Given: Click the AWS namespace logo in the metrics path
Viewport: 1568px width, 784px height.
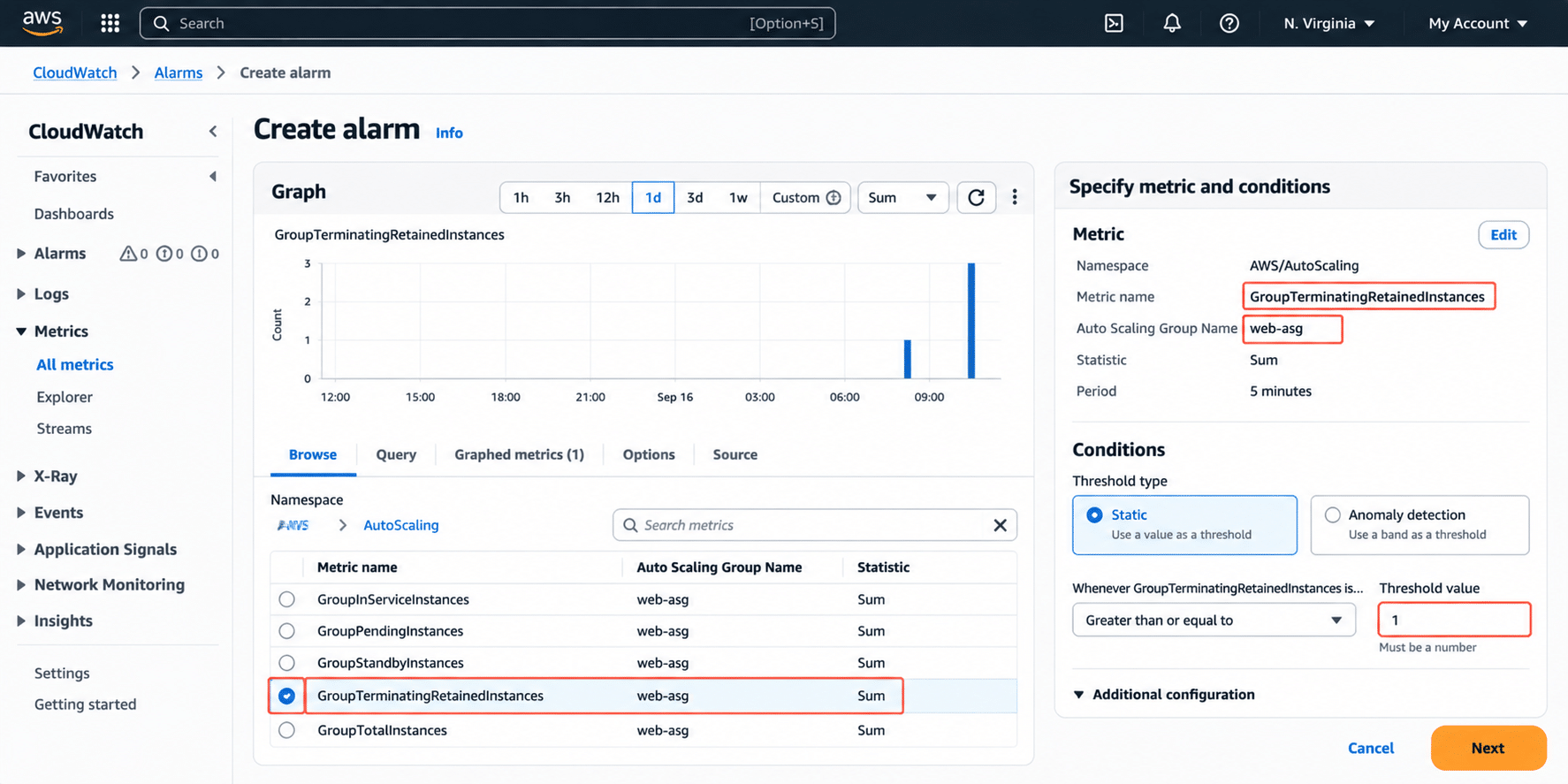Looking at the screenshot, I should pos(293,525).
